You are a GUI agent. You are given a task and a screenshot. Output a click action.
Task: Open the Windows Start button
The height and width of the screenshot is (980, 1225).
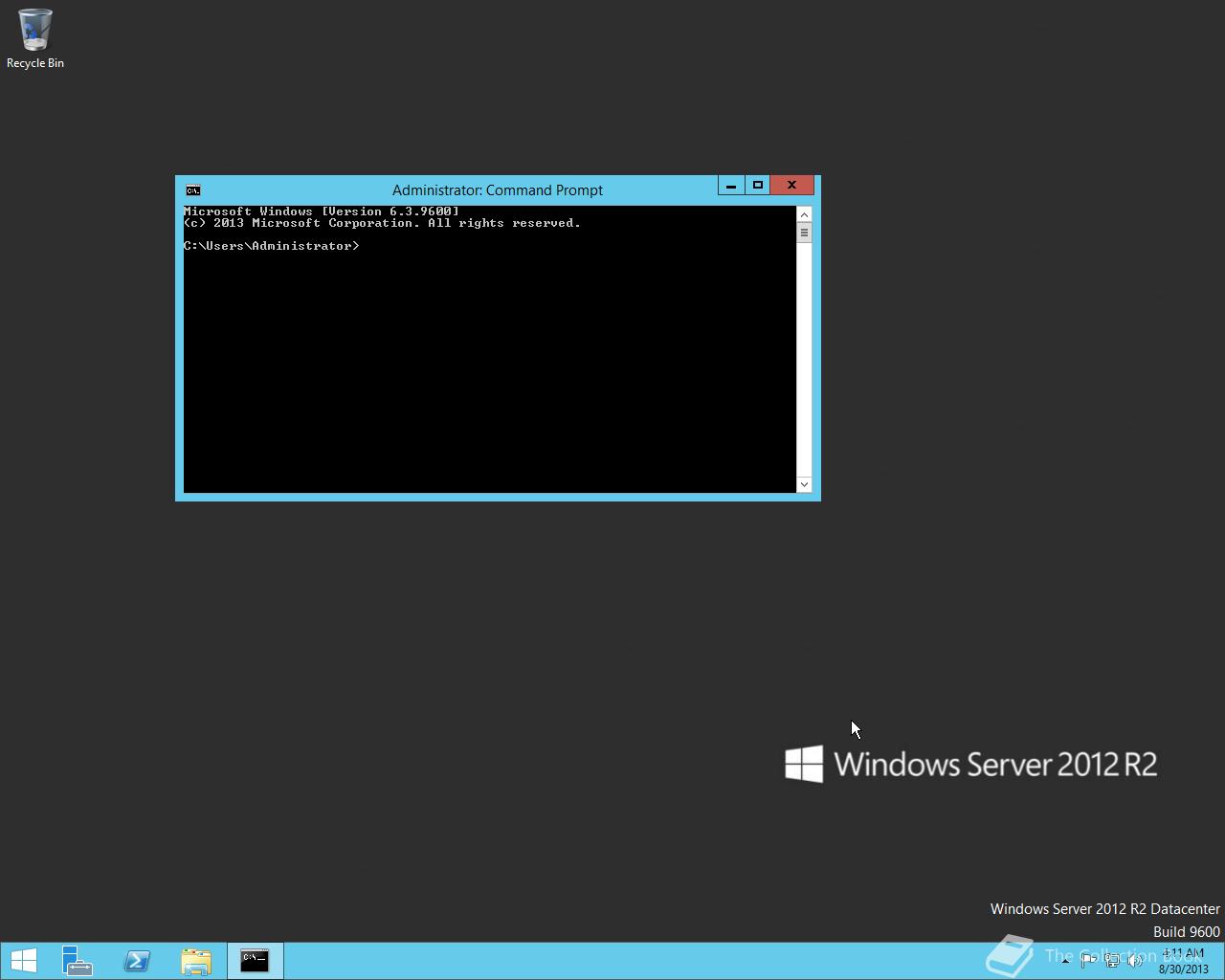point(24,960)
